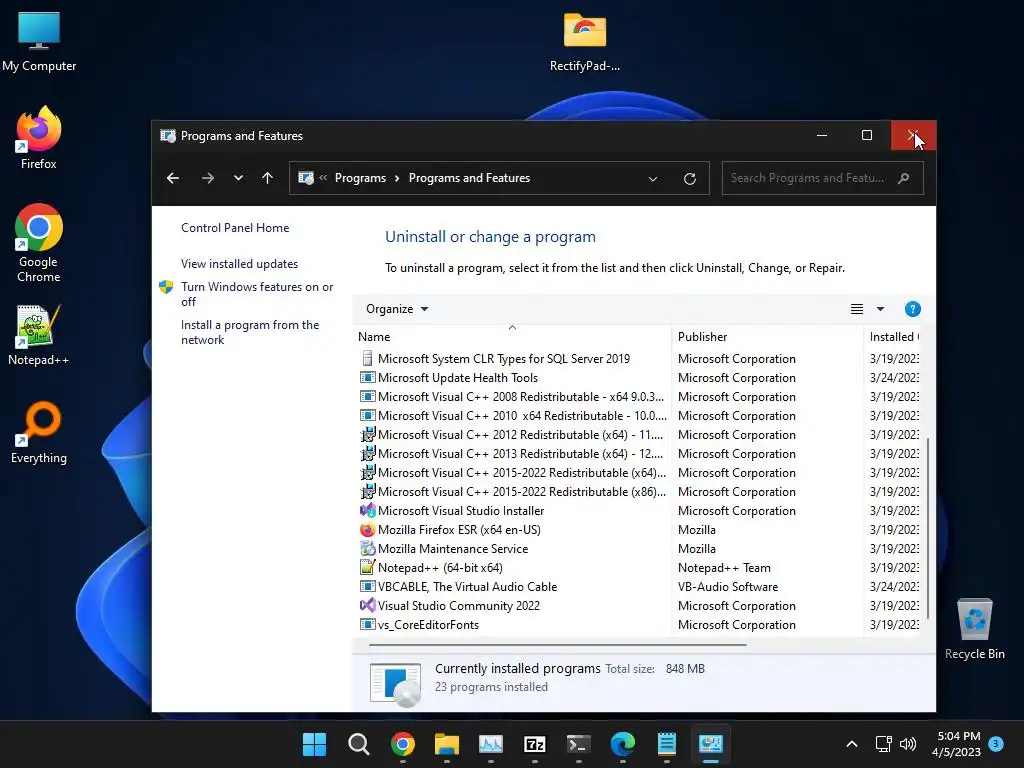
Task: Go up one level with Up arrow
Action: (267, 178)
